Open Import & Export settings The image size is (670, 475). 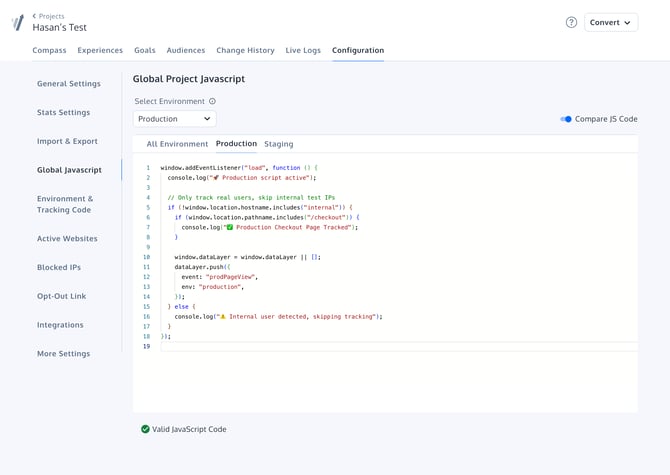[x=67, y=141]
